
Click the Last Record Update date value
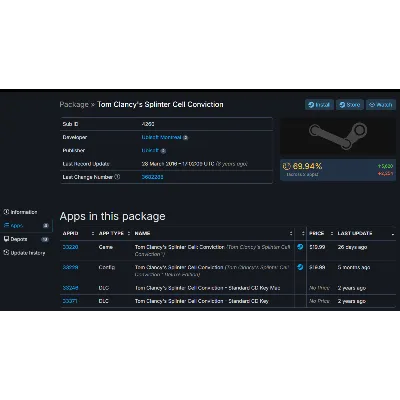[x=194, y=164]
